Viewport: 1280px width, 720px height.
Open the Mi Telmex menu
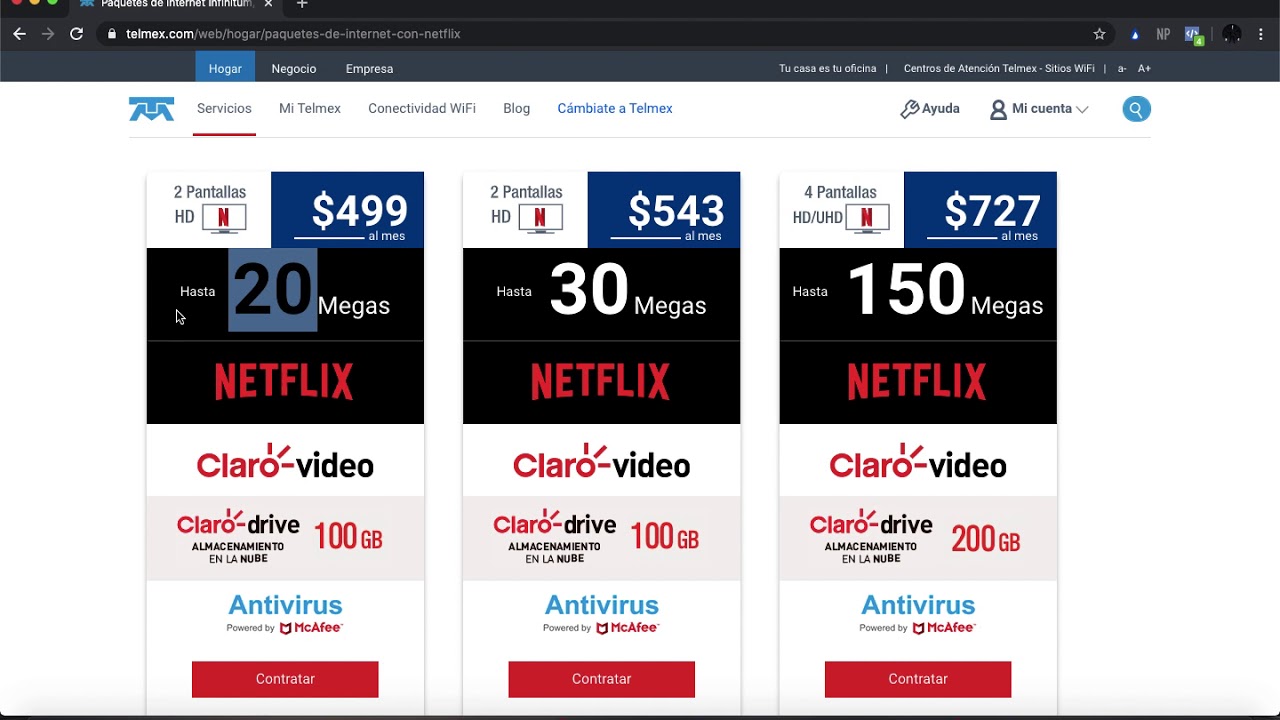point(310,109)
